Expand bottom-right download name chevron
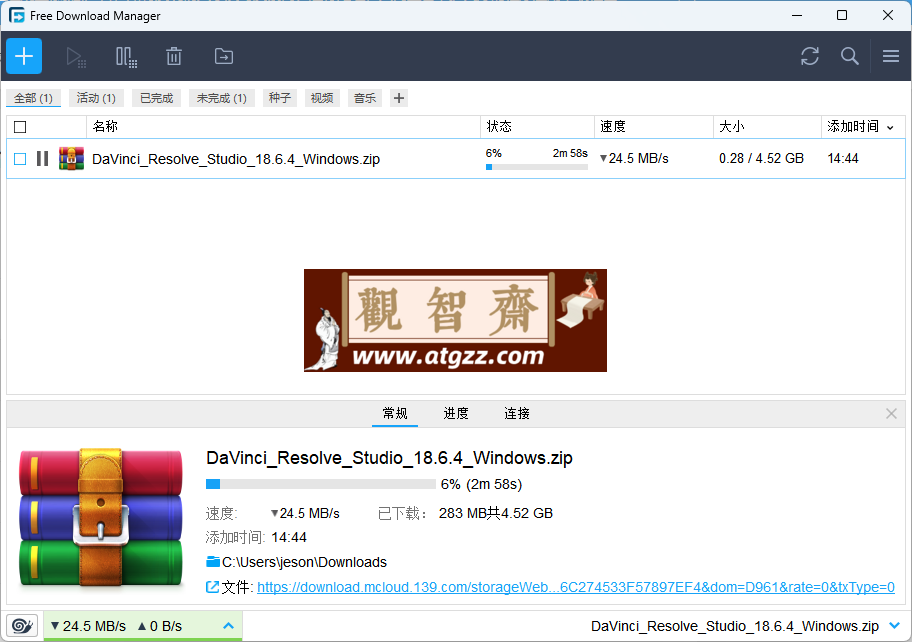Screen dimensions: 912x642 (895, 626)
